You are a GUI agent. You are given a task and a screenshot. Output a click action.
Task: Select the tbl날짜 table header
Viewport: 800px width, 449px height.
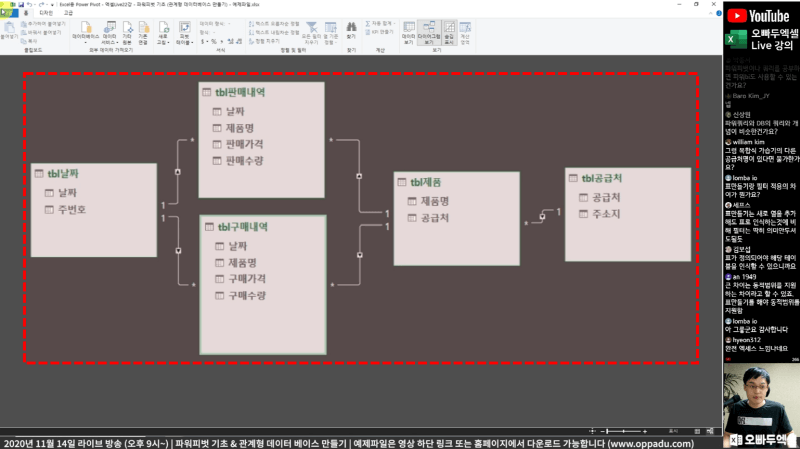(94, 173)
